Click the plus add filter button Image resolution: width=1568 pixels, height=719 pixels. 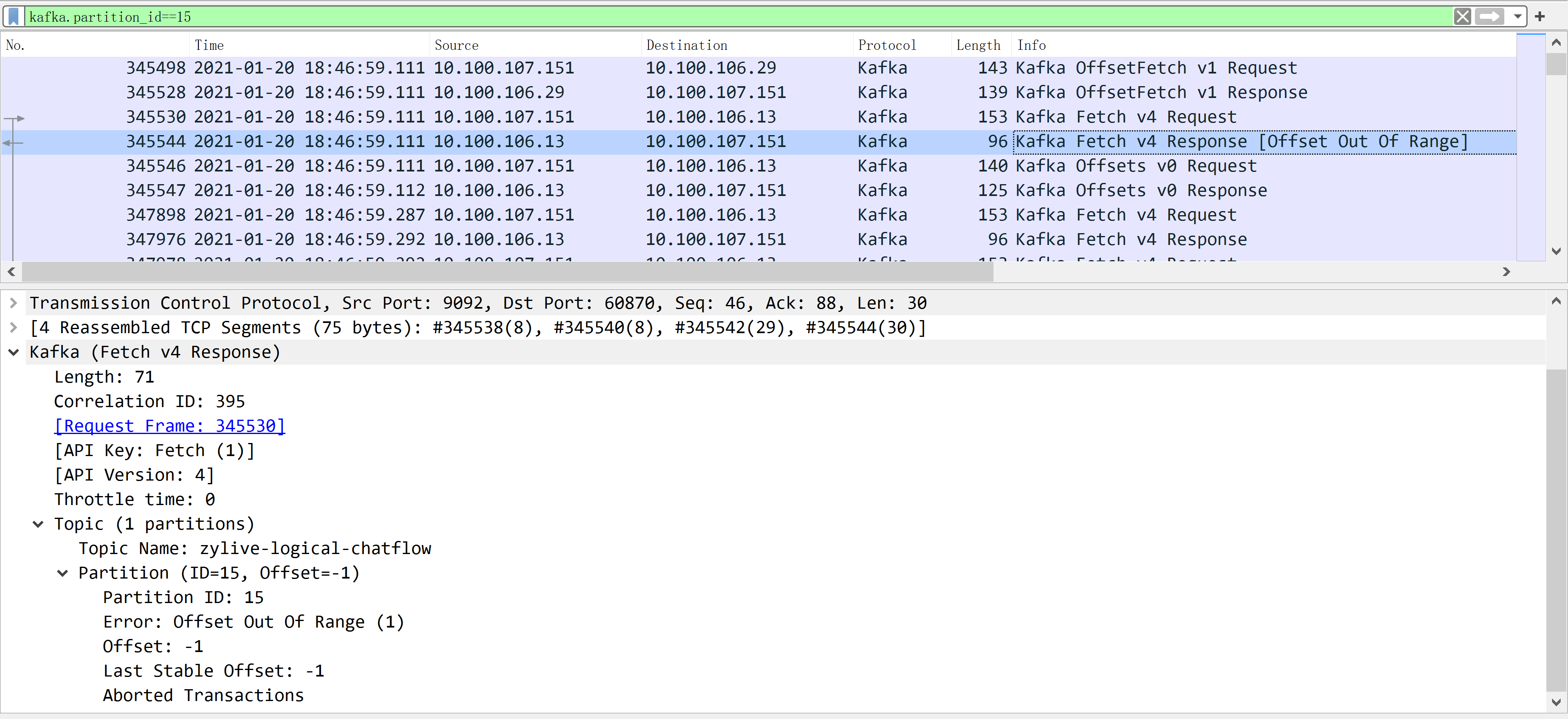1540,16
